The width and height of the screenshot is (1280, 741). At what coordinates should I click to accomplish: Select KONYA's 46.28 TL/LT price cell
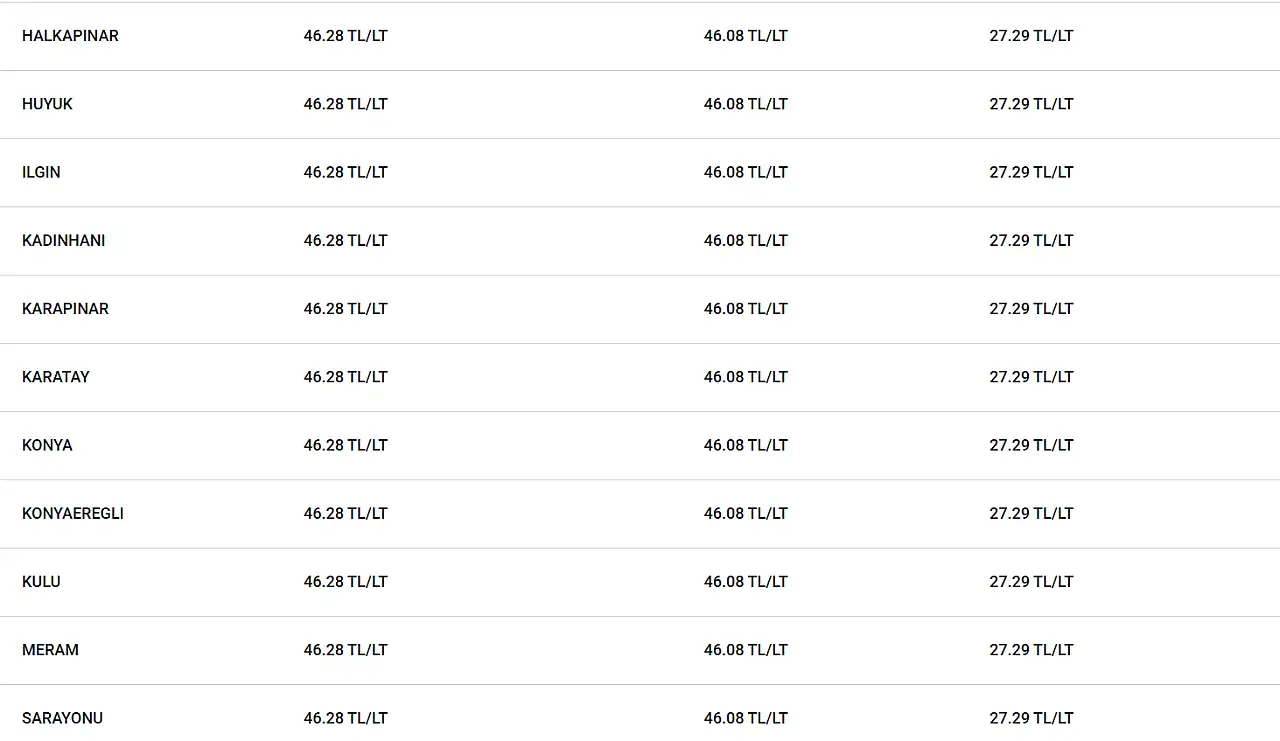[x=346, y=445]
